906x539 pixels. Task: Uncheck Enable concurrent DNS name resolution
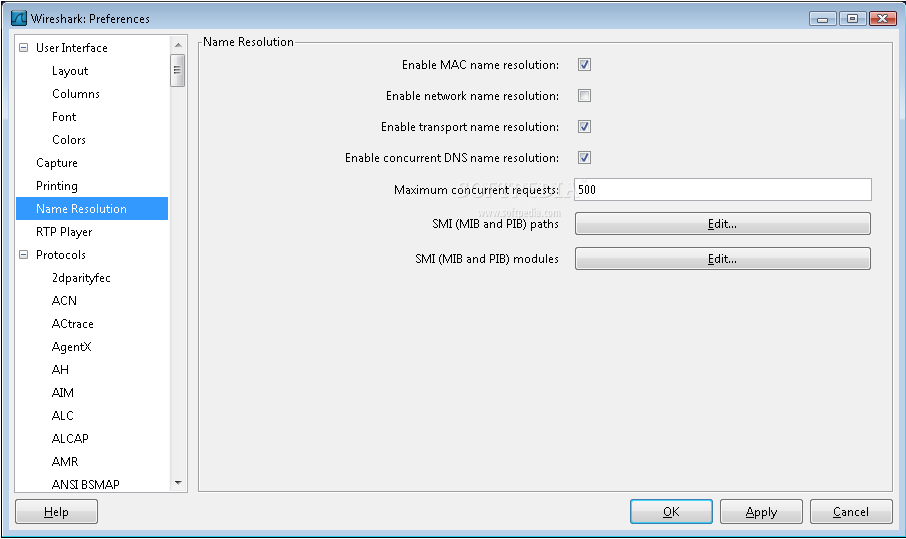[x=584, y=158]
